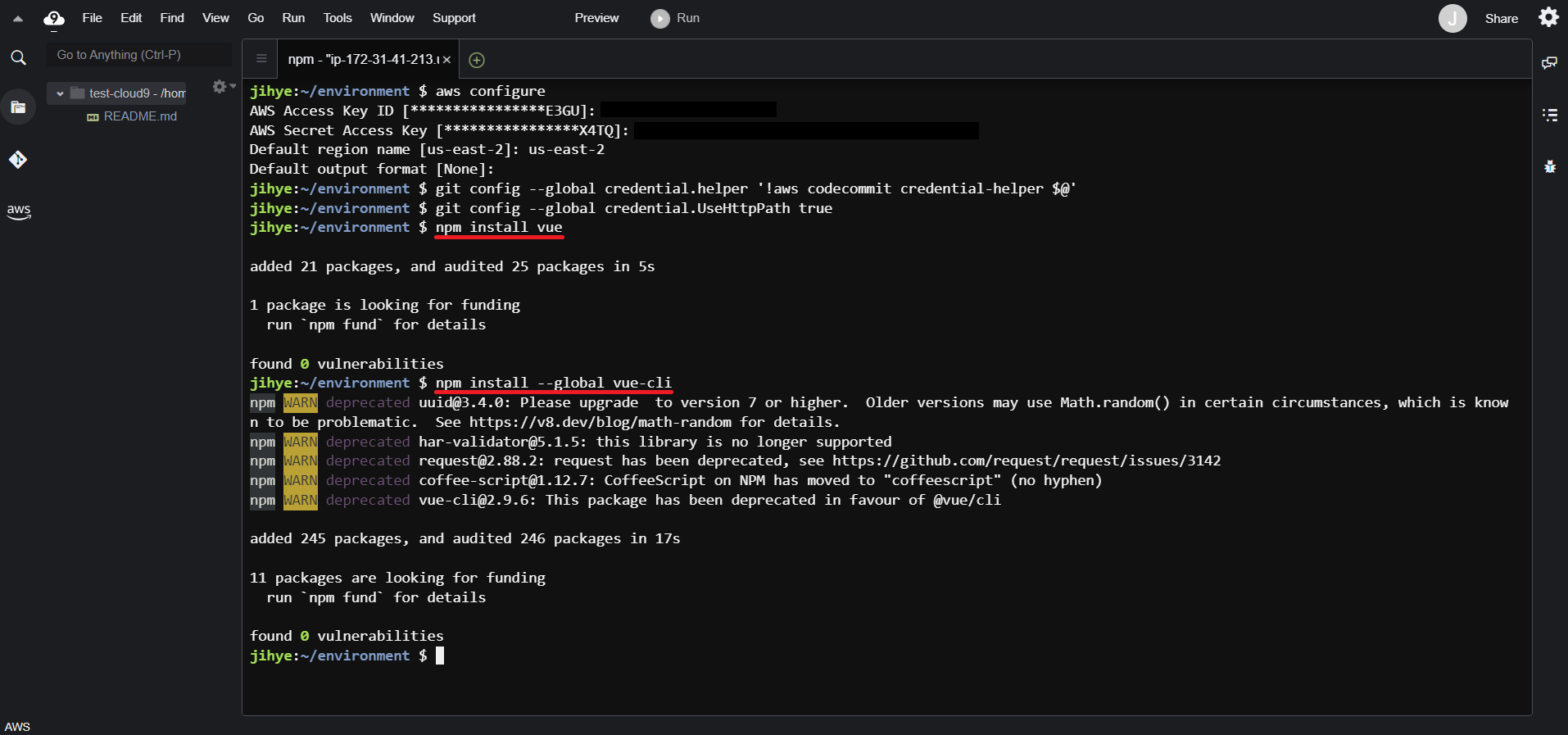Click the terminal cursor at prompt
Viewport: 1568px width, 735px height.
point(440,656)
